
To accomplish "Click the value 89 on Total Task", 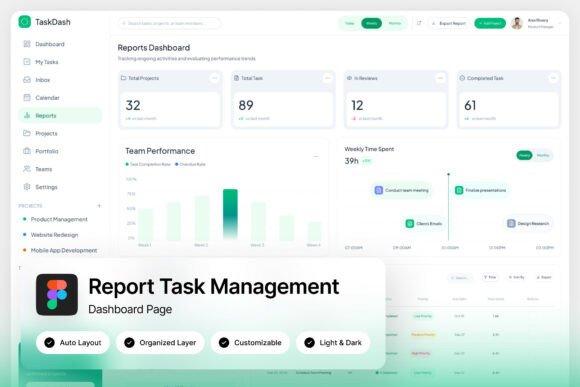I will [x=246, y=105].
